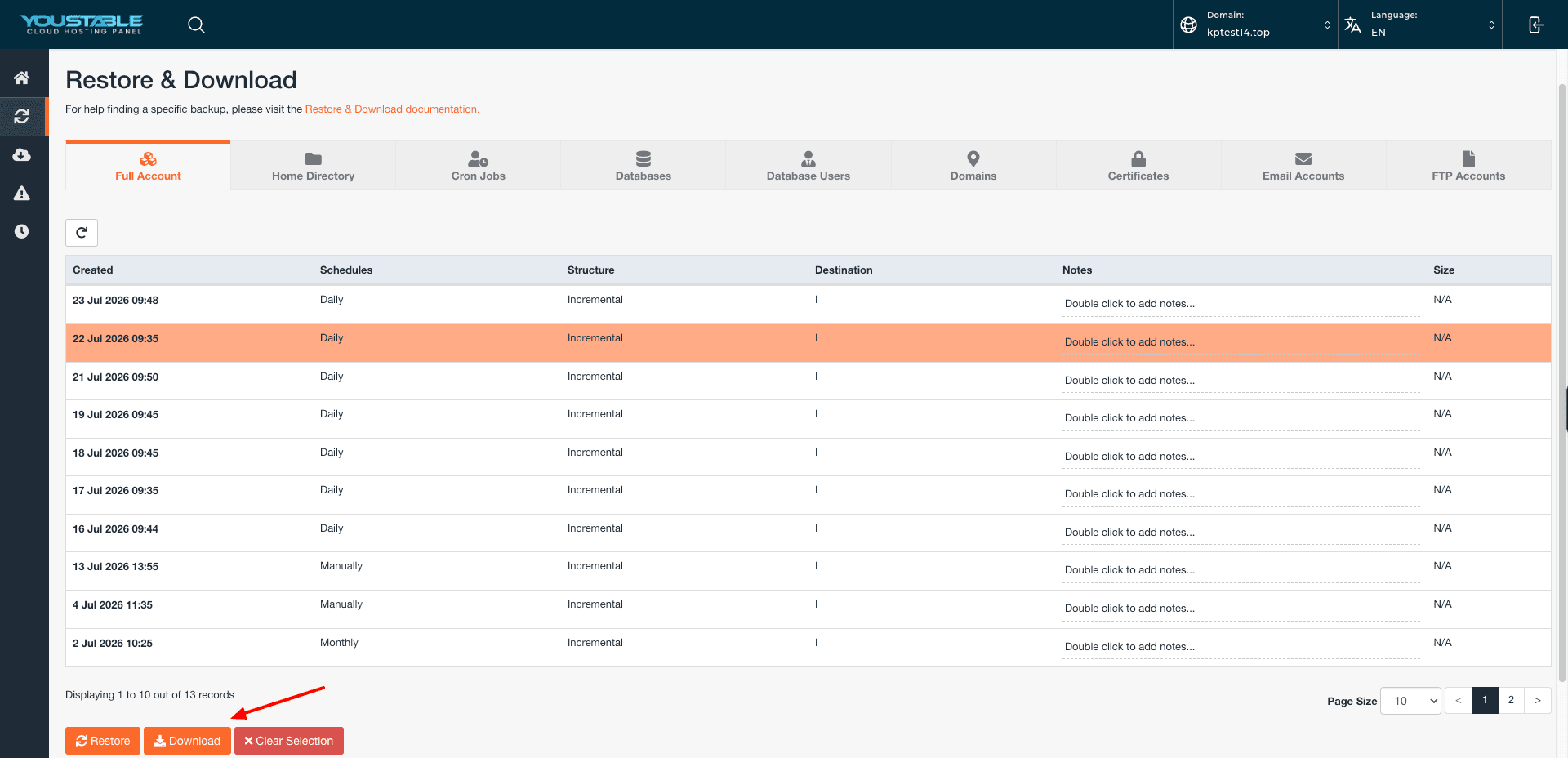Click the search magnifier icon
The image size is (1568, 758).
pyautogui.click(x=196, y=25)
